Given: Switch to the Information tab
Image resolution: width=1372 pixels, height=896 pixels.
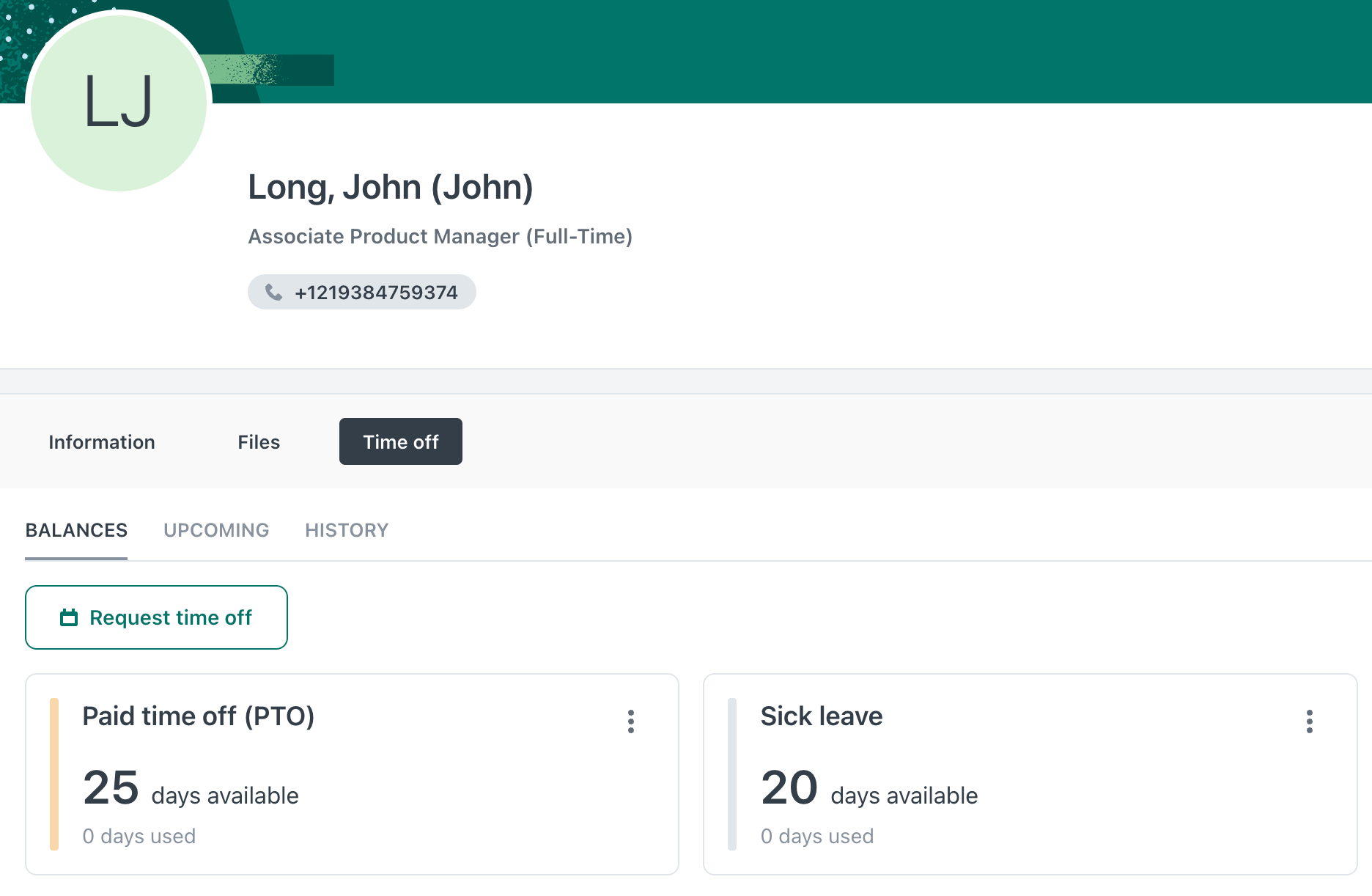Looking at the screenshot, I should (102, 442).
